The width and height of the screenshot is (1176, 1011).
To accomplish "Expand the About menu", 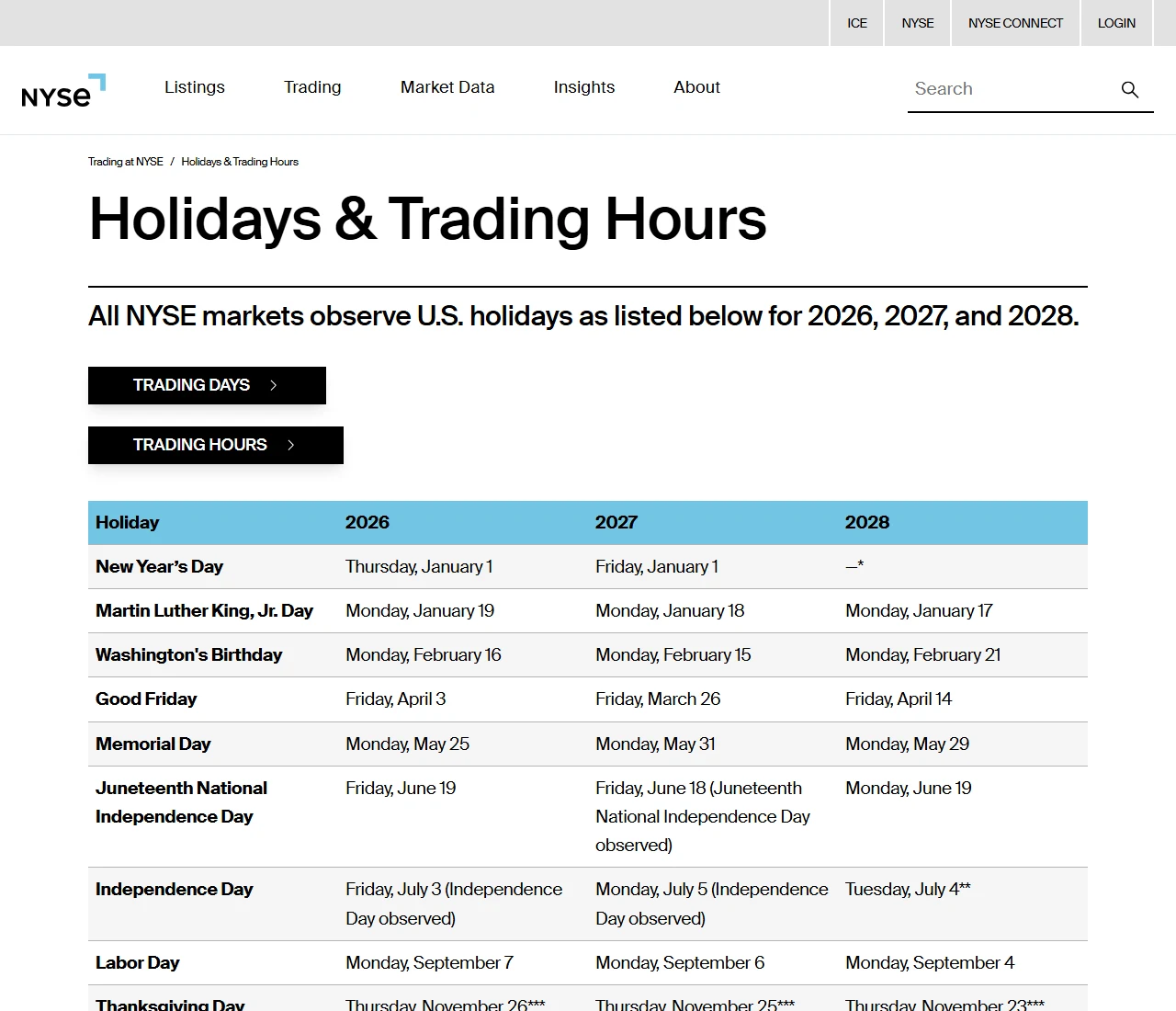I will pos(697,87).
